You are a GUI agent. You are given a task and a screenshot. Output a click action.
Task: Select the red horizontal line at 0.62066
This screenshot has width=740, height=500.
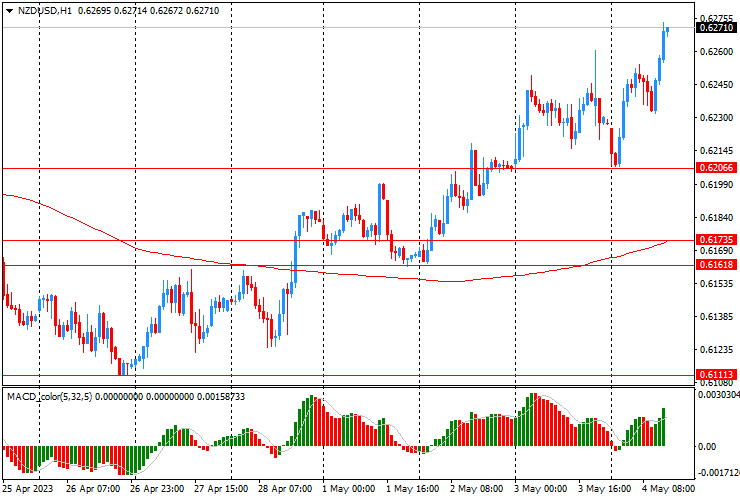pos(300,168)
